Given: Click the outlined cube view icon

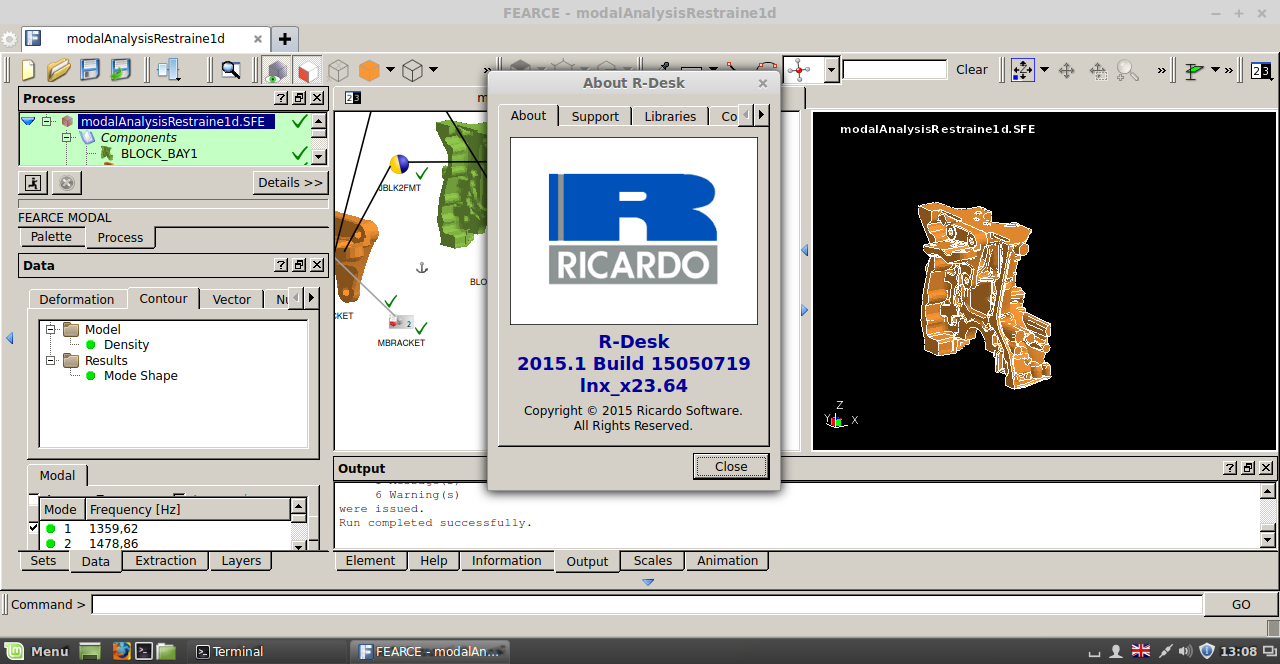Looking at the screenshot, I should [x=412, y=71].
